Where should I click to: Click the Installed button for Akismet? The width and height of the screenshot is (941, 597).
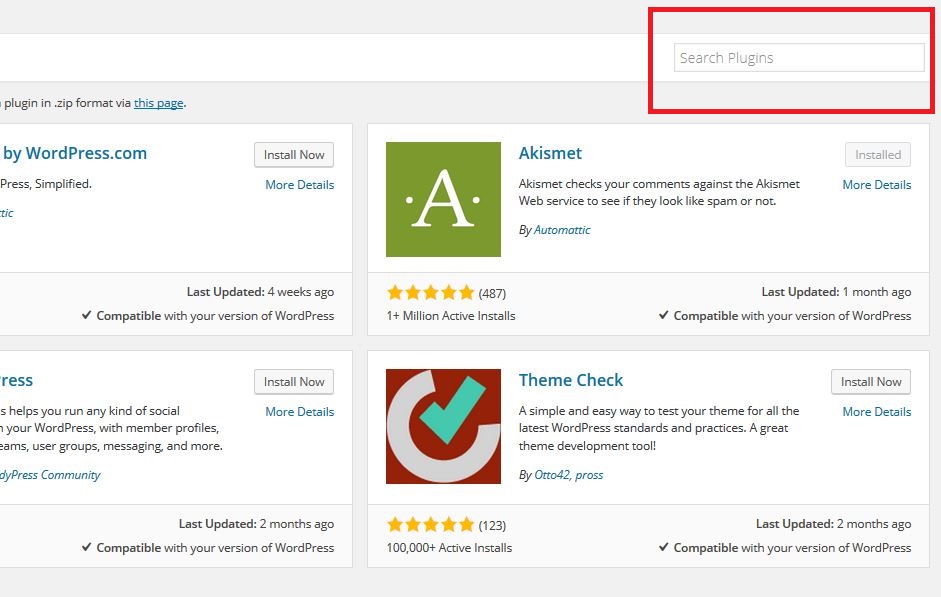click(x=878, y=155)
